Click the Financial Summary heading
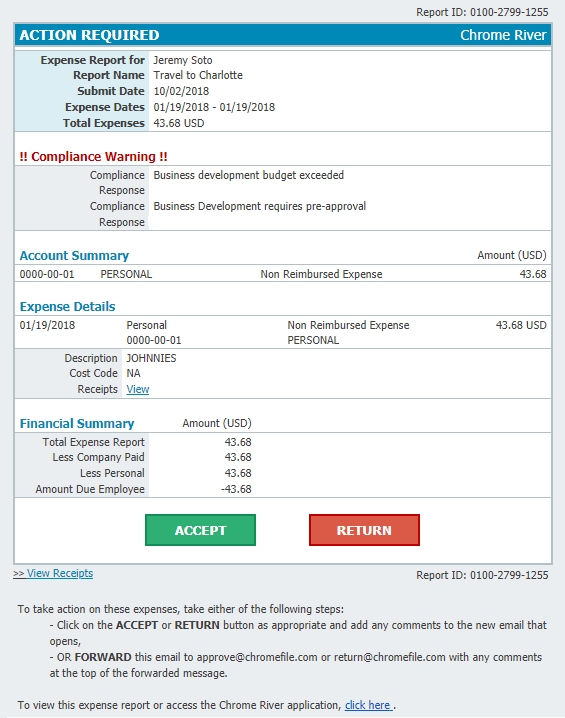565x718 pixels. point(77,424)
